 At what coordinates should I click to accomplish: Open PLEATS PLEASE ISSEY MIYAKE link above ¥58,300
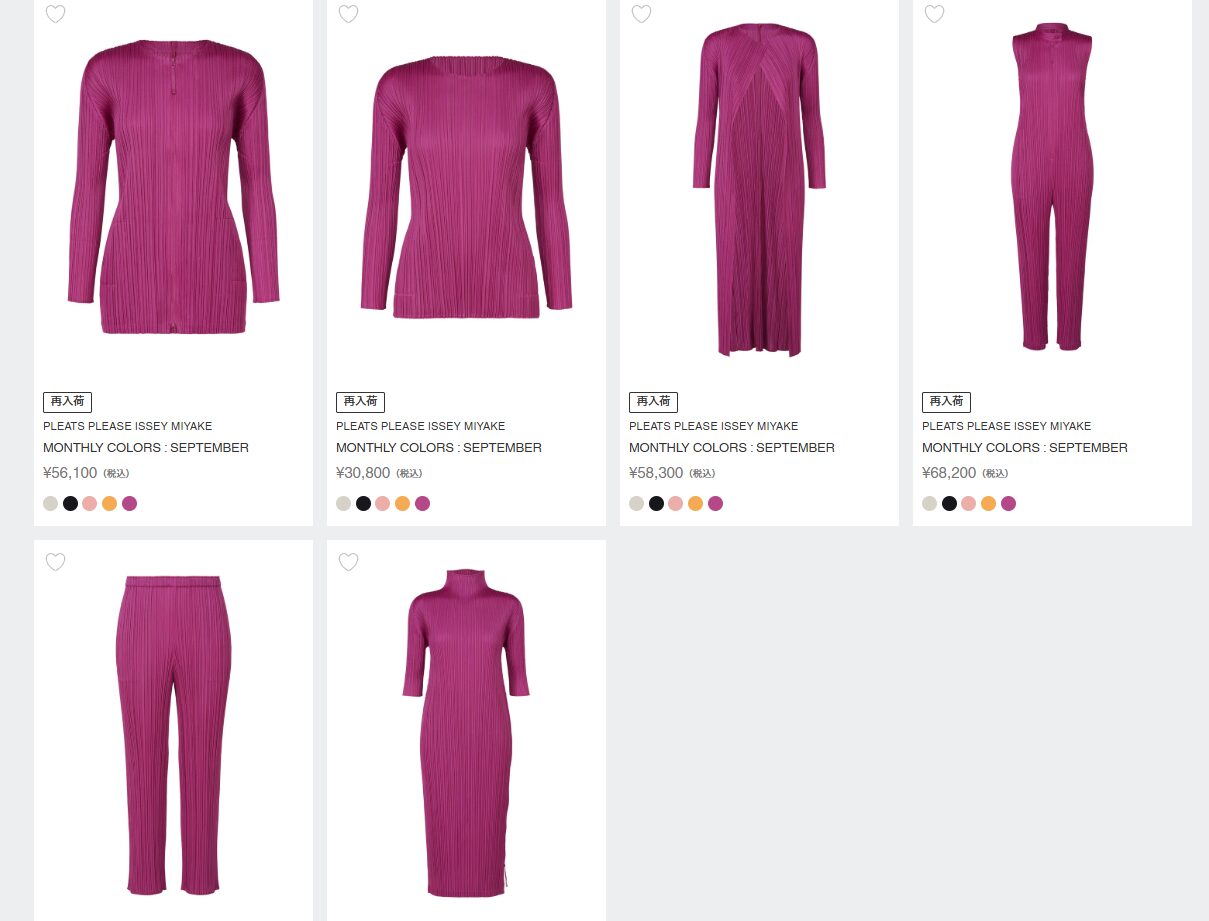[x=713, y=426]
